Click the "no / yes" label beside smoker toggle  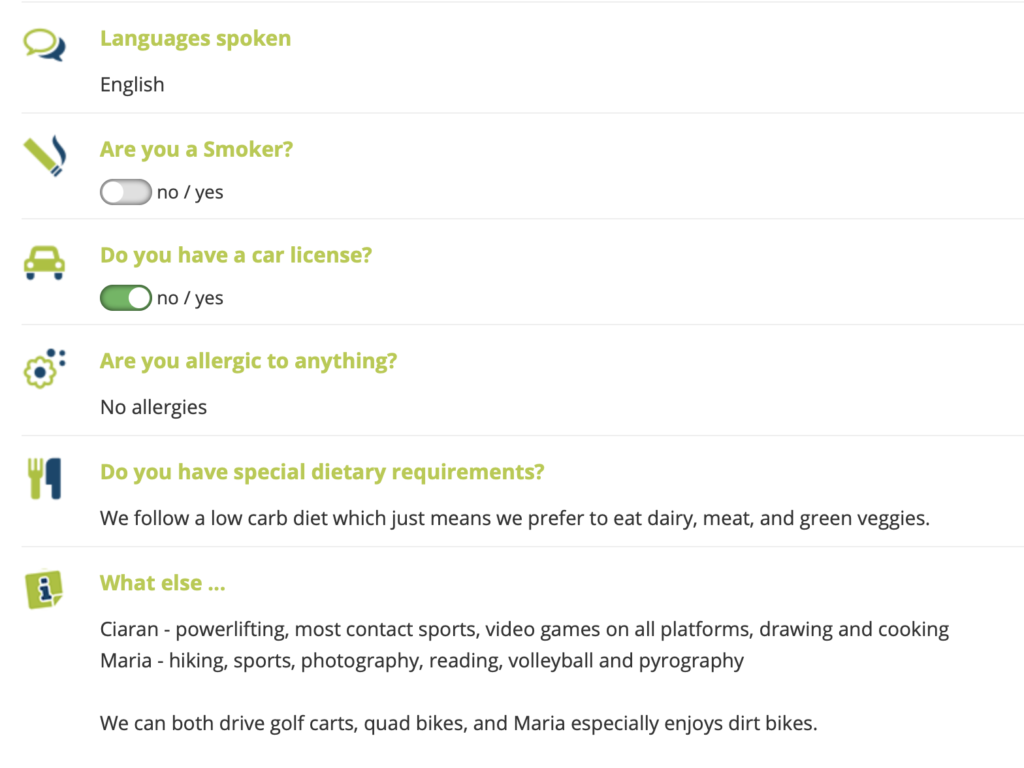(x=190, y=191)
